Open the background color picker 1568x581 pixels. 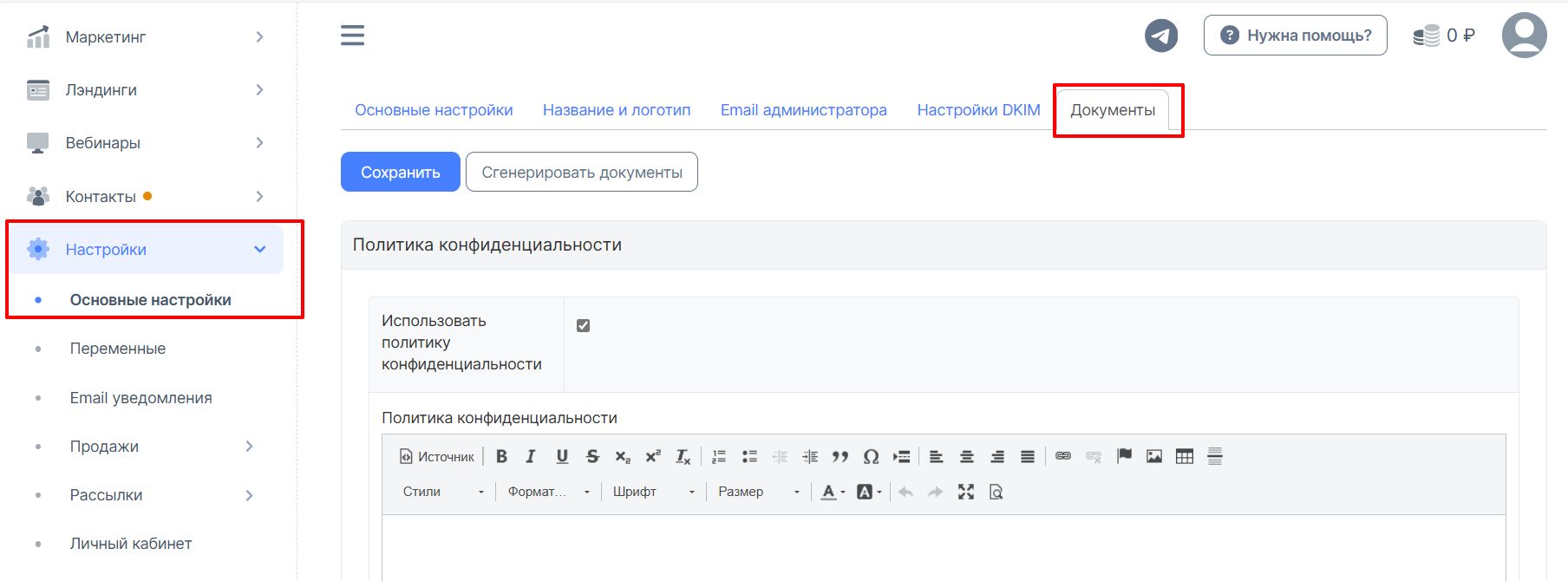pos(869,492)
